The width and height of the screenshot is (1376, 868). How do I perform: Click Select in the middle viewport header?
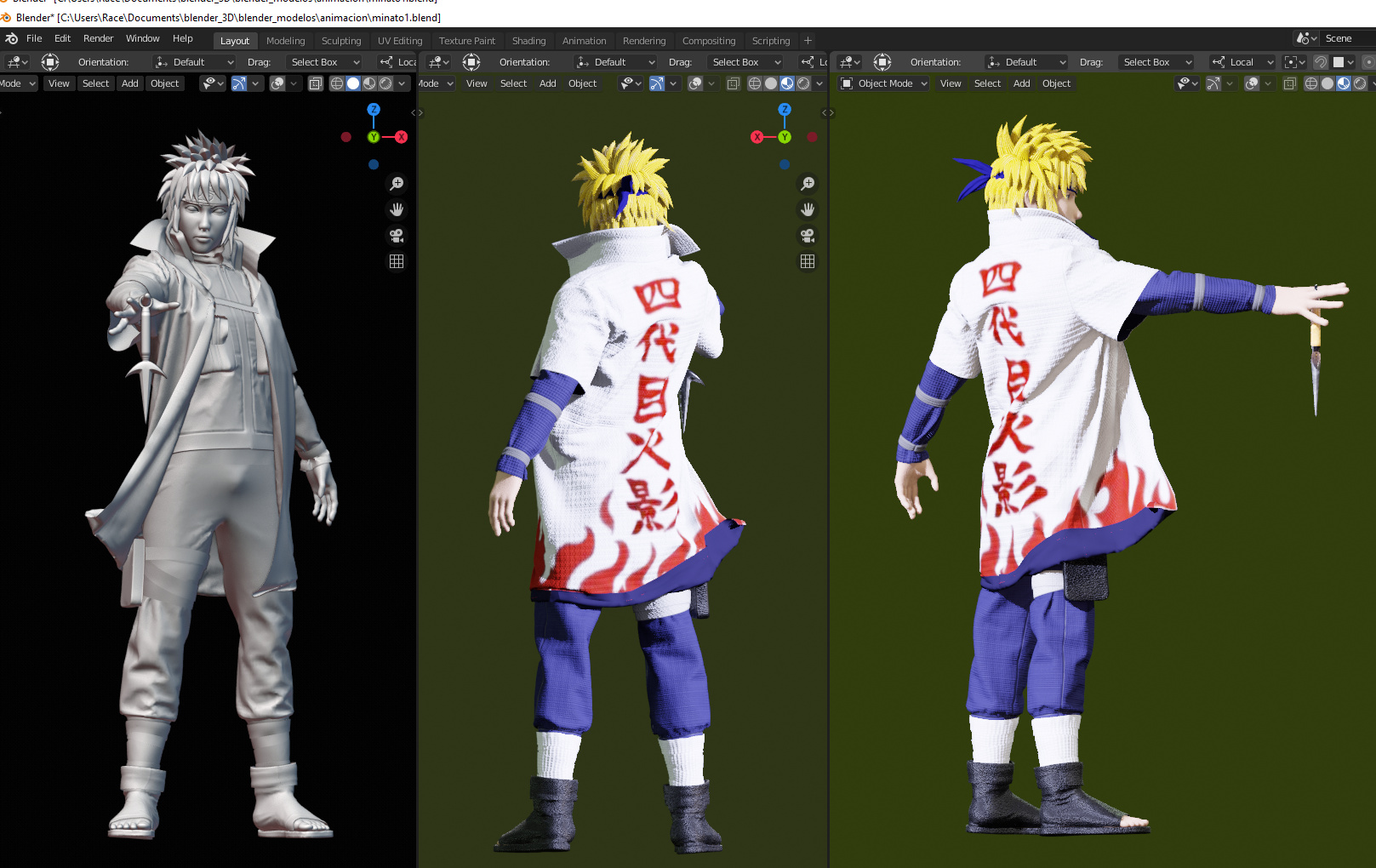tap(514, 83)
